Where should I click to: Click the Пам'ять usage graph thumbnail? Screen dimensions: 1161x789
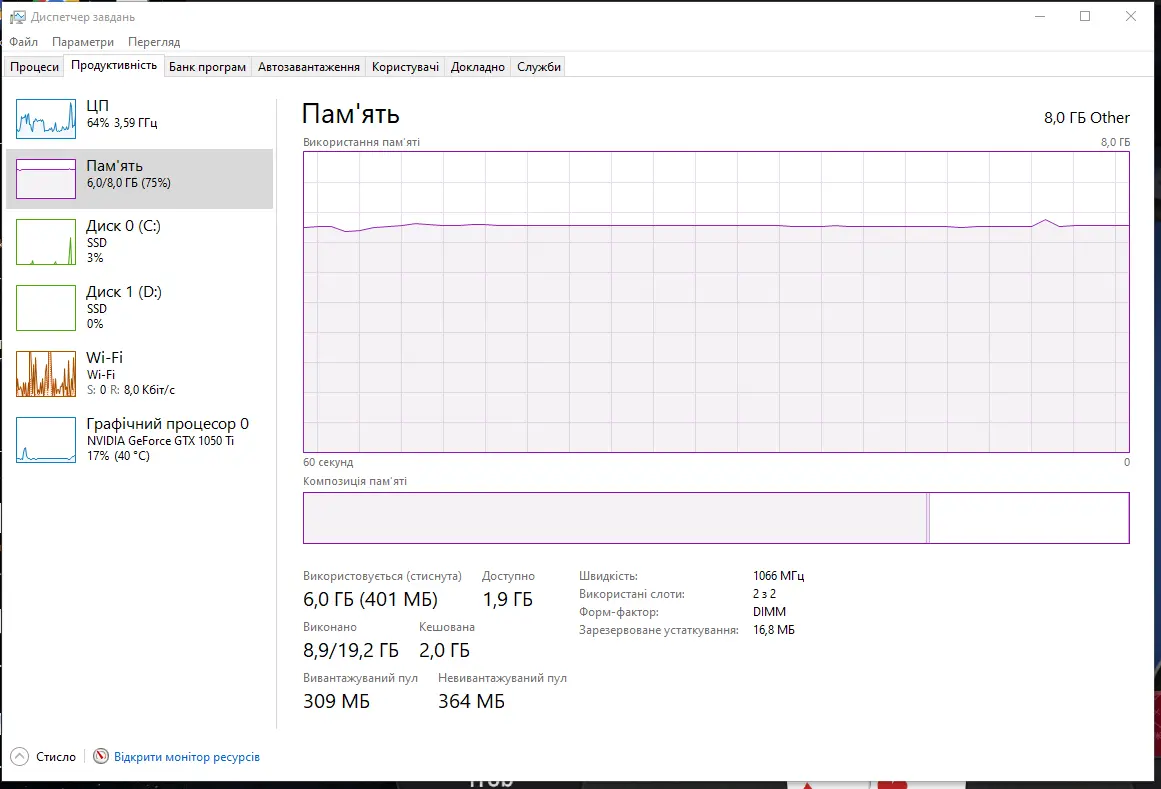click(x=46, y=179)
